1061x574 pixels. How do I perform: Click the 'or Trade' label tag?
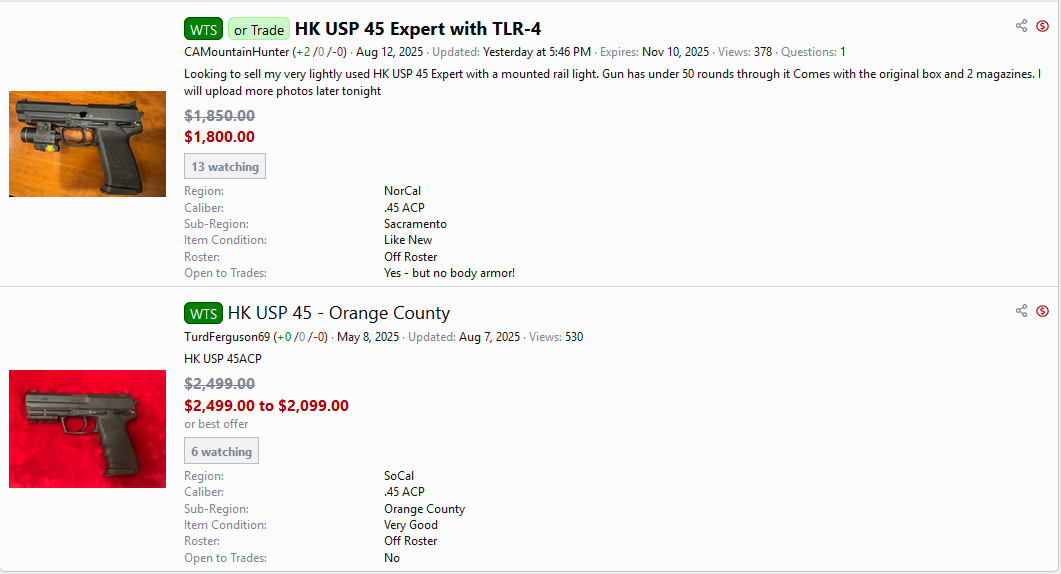259,29
